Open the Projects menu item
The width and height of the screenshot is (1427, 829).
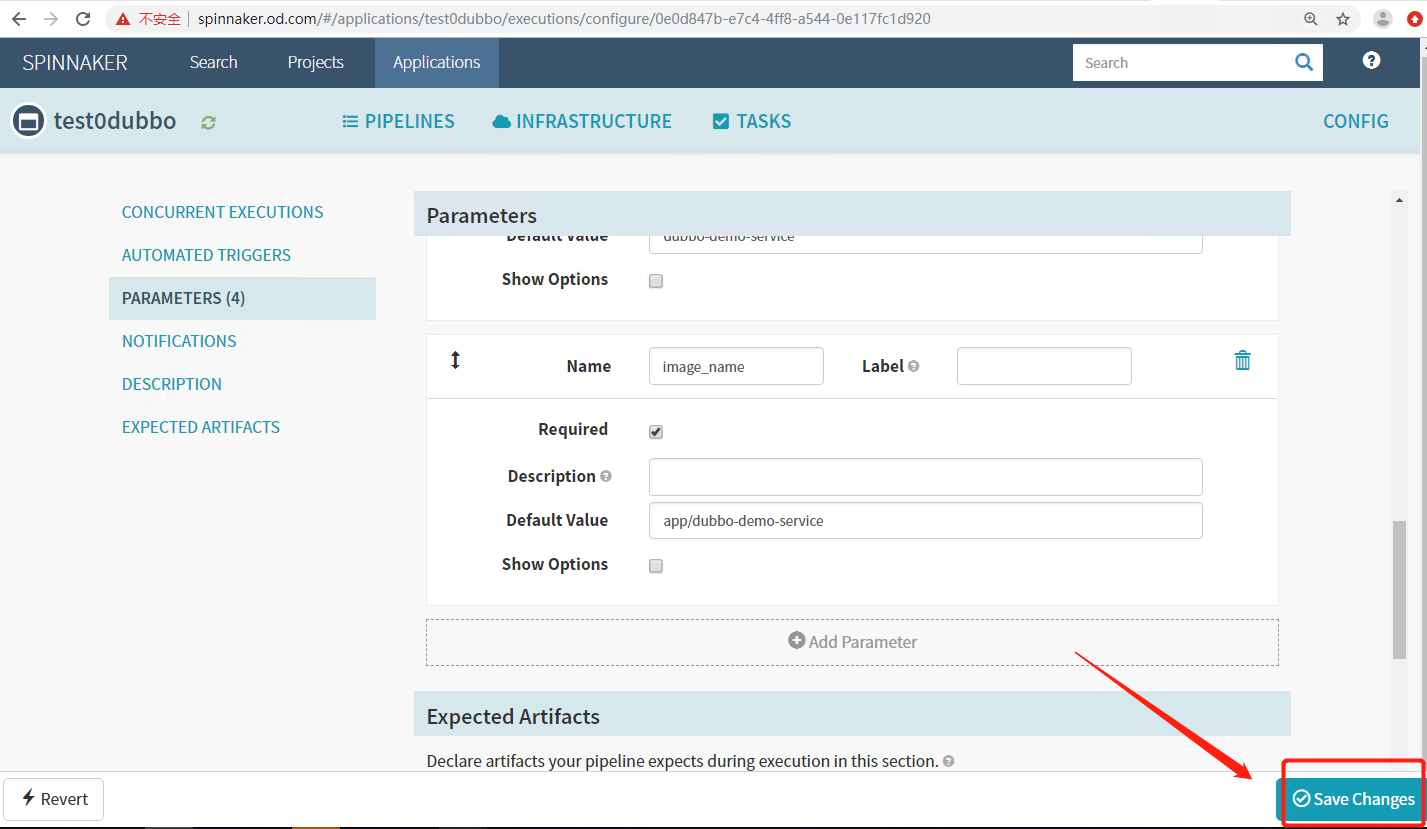315,62
